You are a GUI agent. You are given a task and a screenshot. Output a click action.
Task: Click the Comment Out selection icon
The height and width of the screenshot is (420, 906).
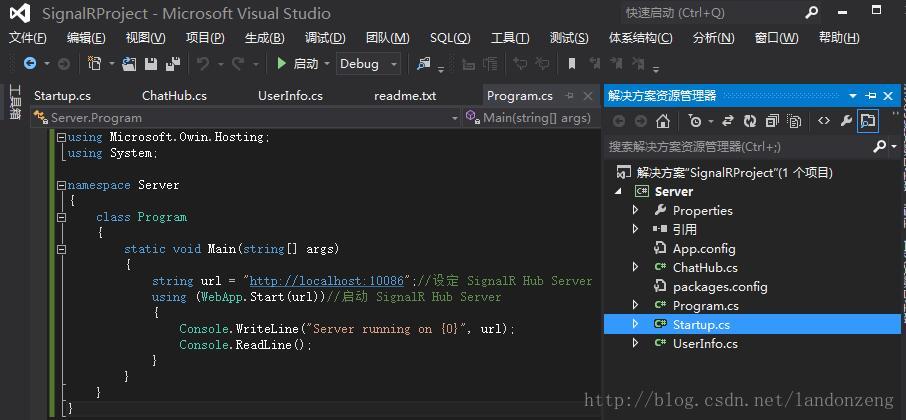pyautogui.click(x=520, y=64)
